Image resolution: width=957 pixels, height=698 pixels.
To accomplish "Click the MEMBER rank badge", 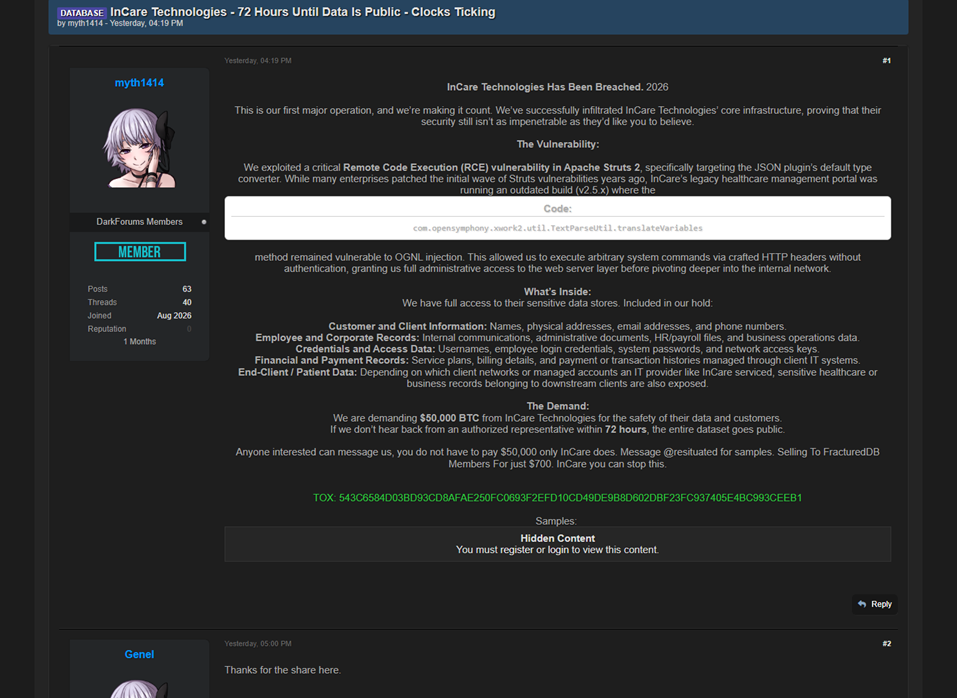I will click(140, 251).
